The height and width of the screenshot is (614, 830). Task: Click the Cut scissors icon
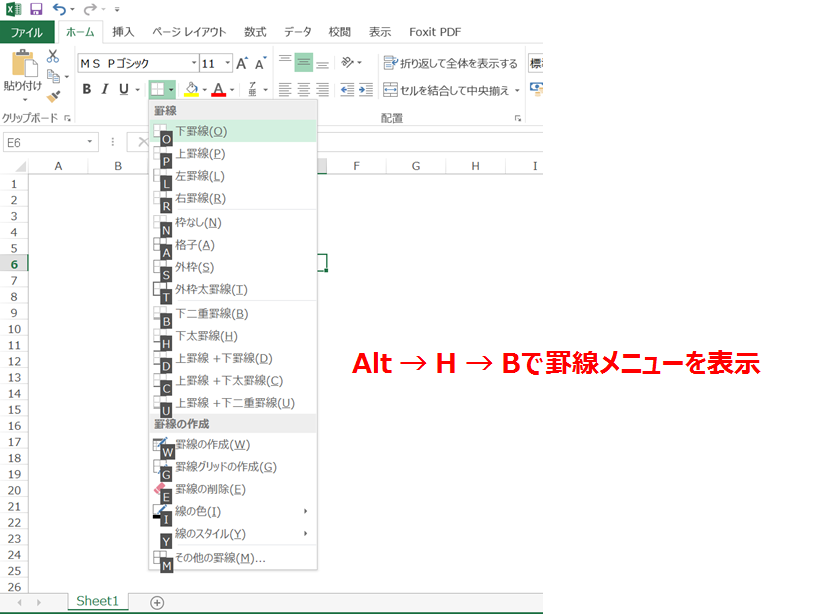[53, 56]
